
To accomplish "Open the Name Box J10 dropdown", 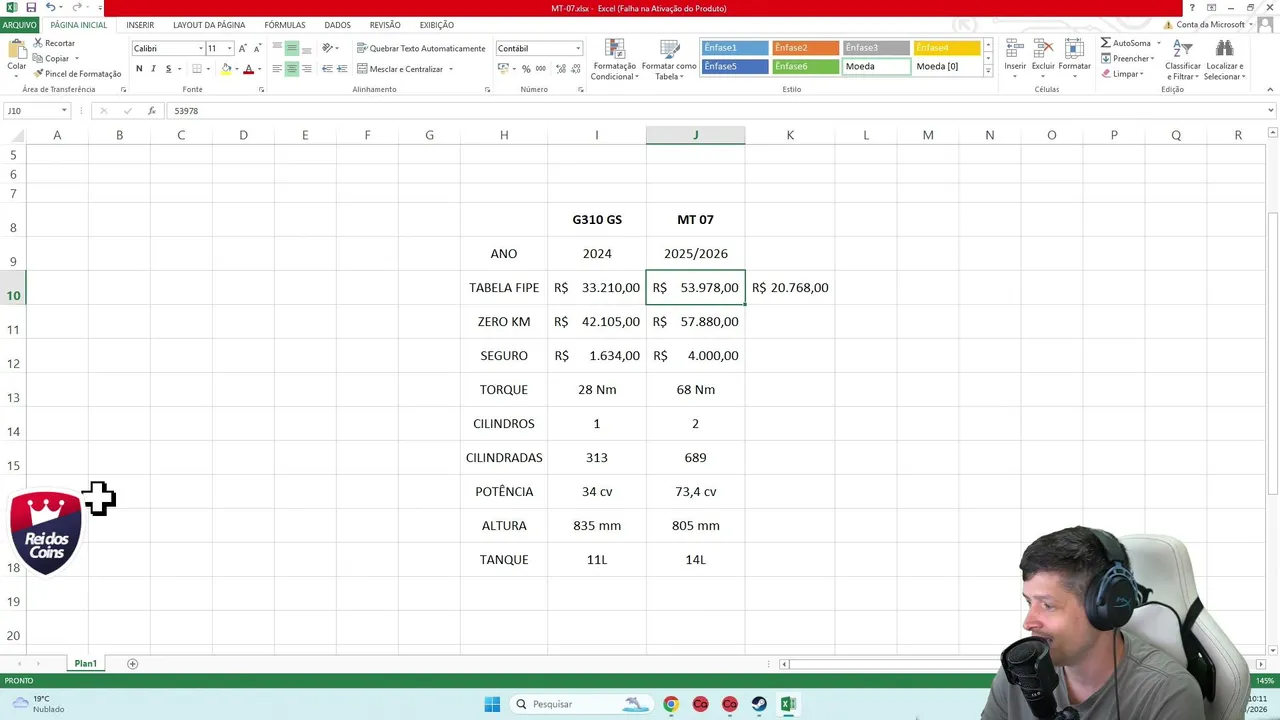I will coord(64,111).
